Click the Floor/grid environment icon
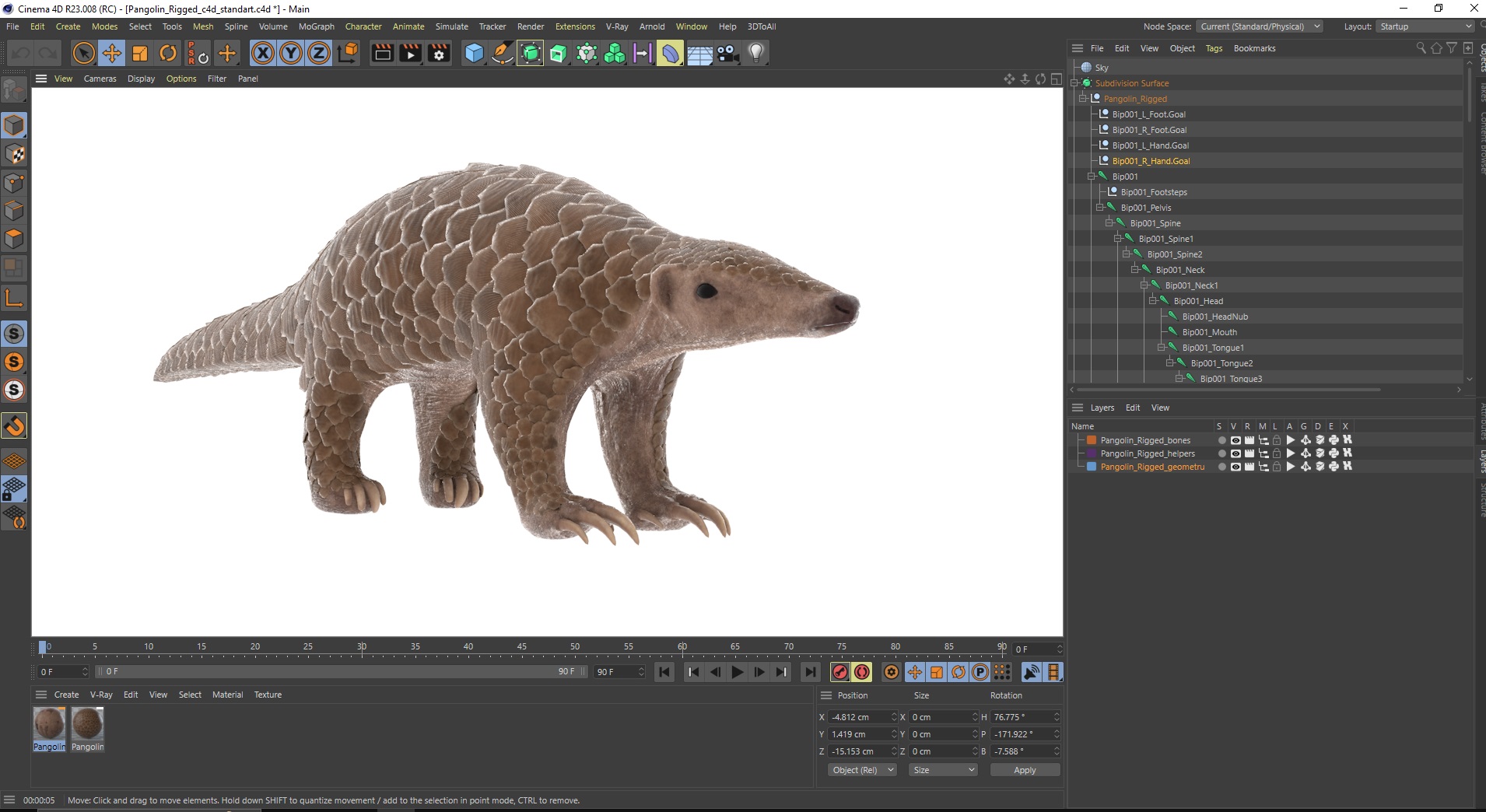Image resolution: width=1486 pixels, height=812 pixels. pos(699,53)
